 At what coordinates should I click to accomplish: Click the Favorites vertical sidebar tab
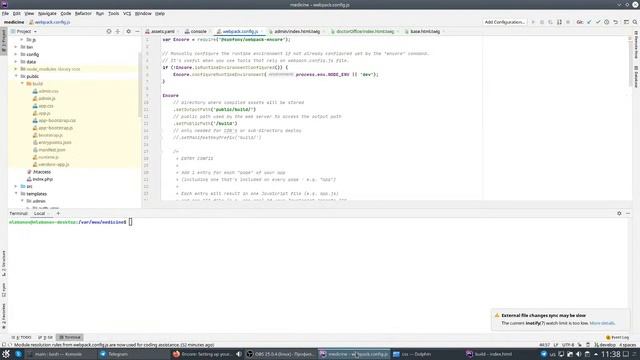(x=4, y=316)
